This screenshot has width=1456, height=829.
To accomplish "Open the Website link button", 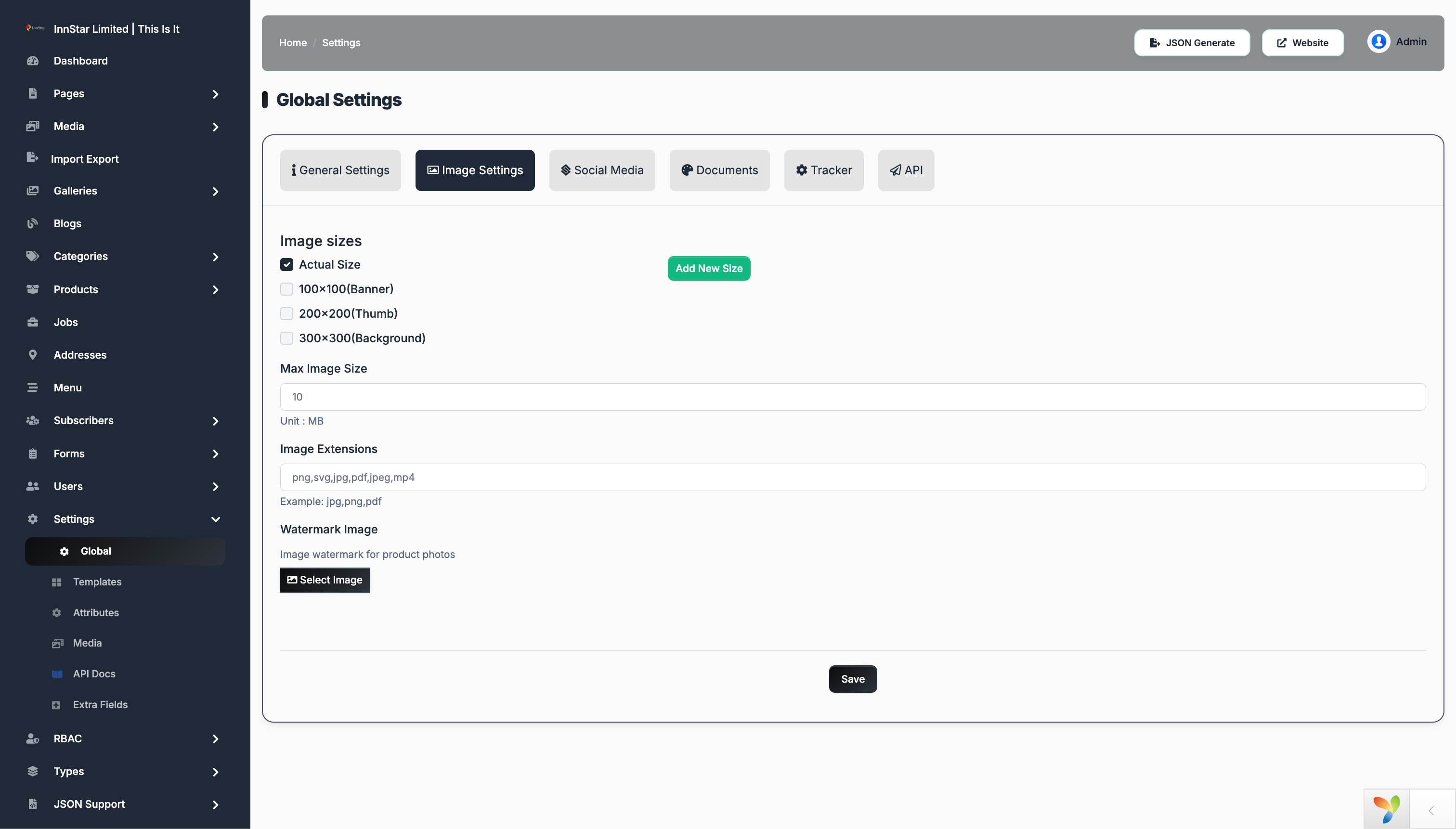I will point(1302,43).
